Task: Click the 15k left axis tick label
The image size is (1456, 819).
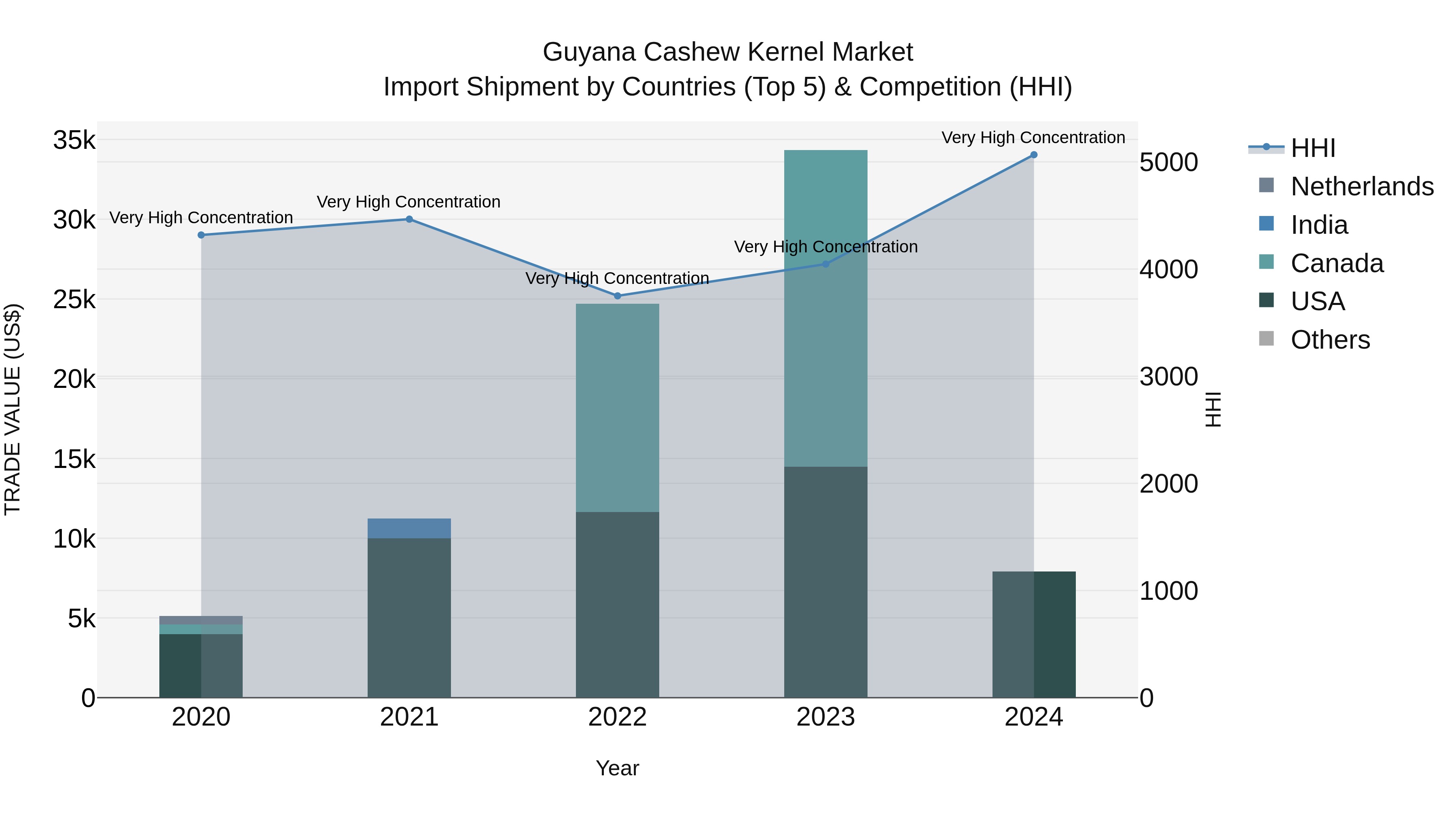Action: [74, 459]
